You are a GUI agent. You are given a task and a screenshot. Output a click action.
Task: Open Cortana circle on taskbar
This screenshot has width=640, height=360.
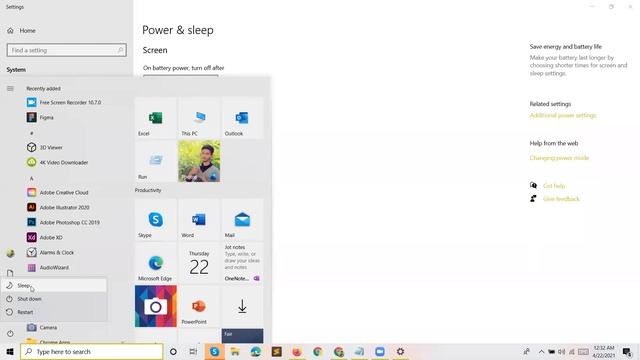173,351
